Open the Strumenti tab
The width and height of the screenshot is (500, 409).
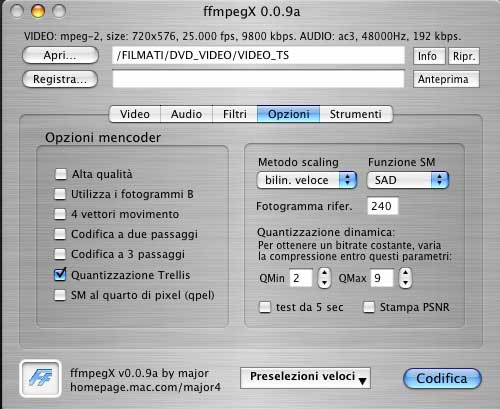coord(356,114)
